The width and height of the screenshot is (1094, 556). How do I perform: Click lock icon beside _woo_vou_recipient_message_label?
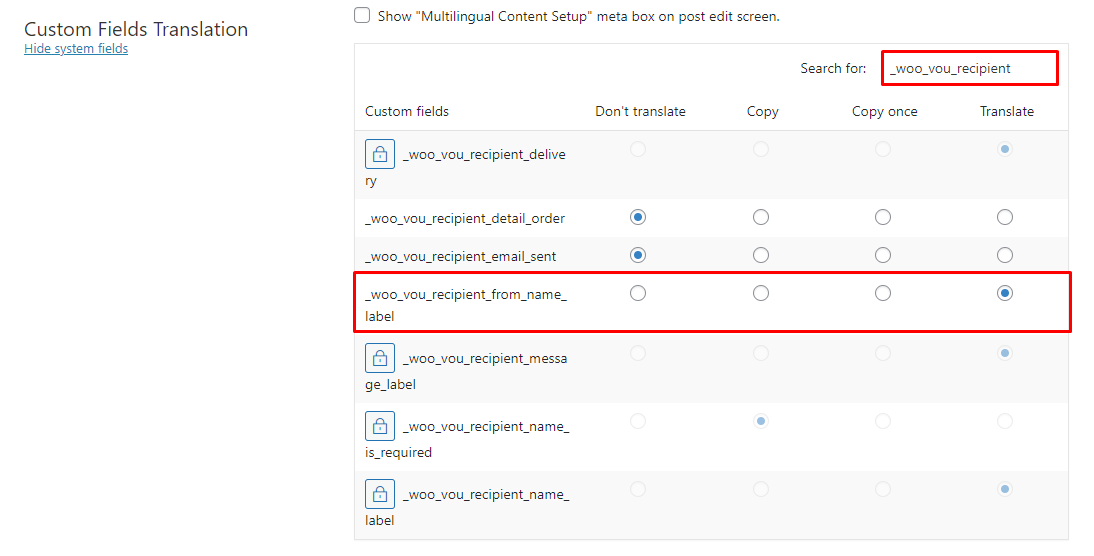point(379,358)
